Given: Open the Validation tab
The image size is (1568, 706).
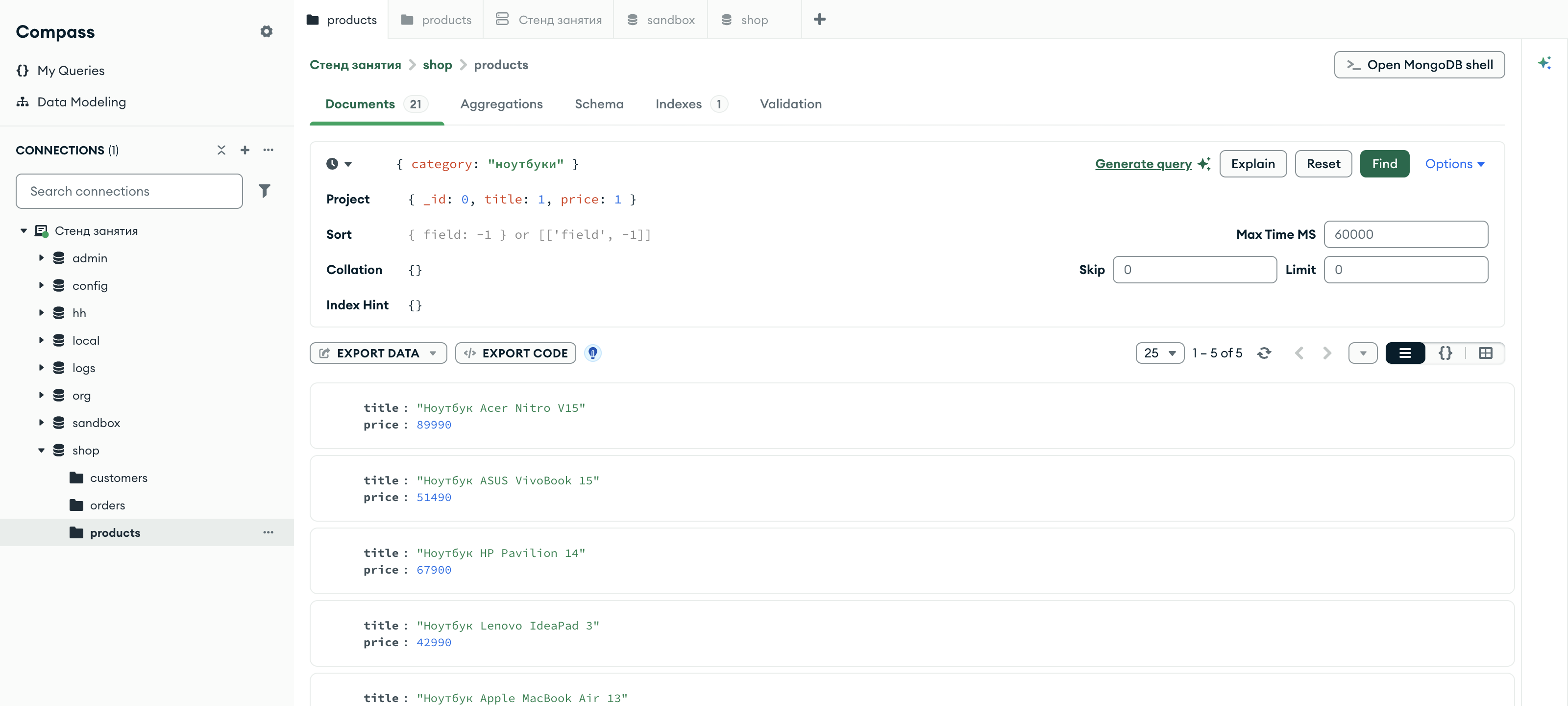Looking at the screenshot, I should pyautogui.click(x=791, y=104).
